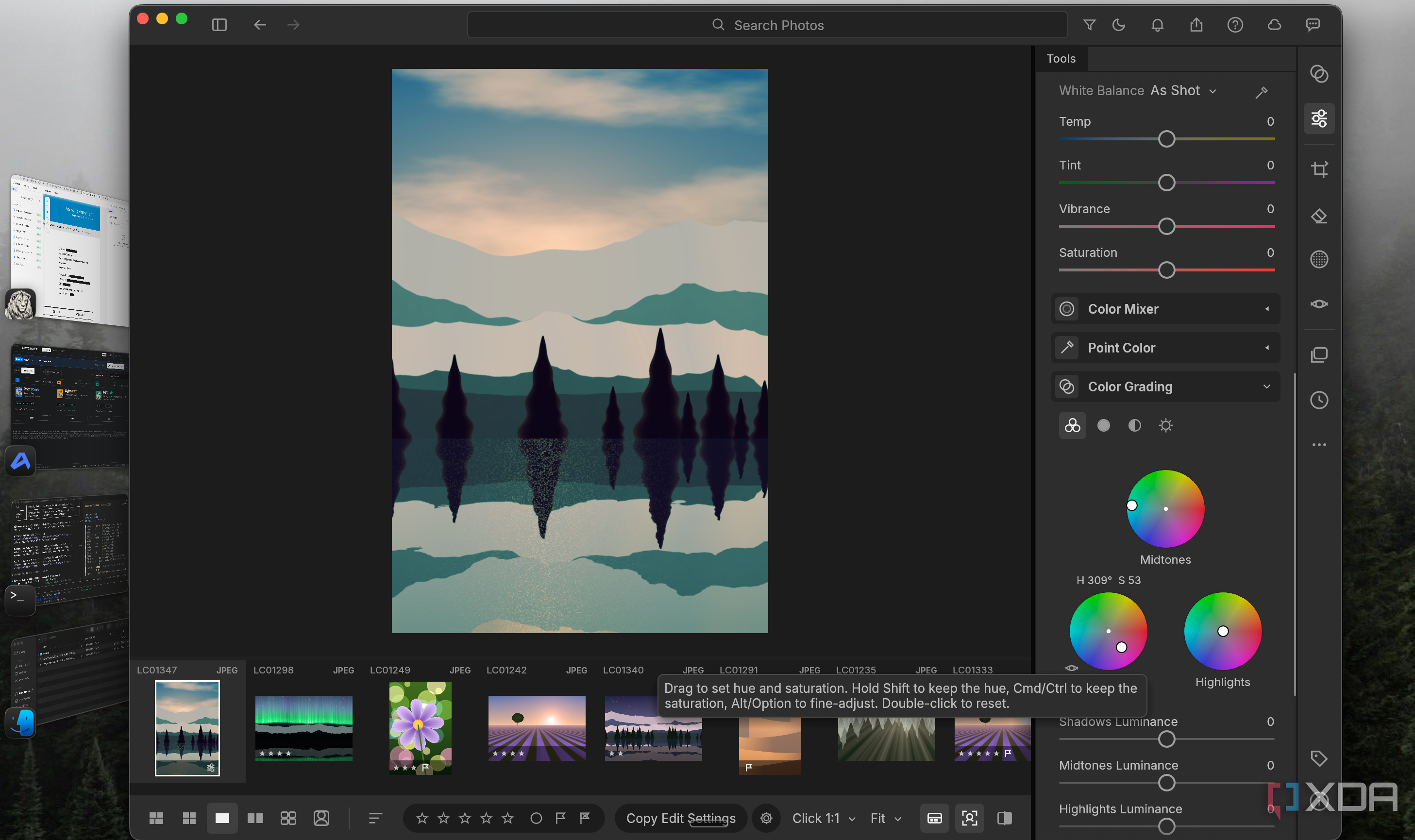The image size is (1415, 840).
Task: Switch color grading to Shadows view
Action: (1103, 426)
